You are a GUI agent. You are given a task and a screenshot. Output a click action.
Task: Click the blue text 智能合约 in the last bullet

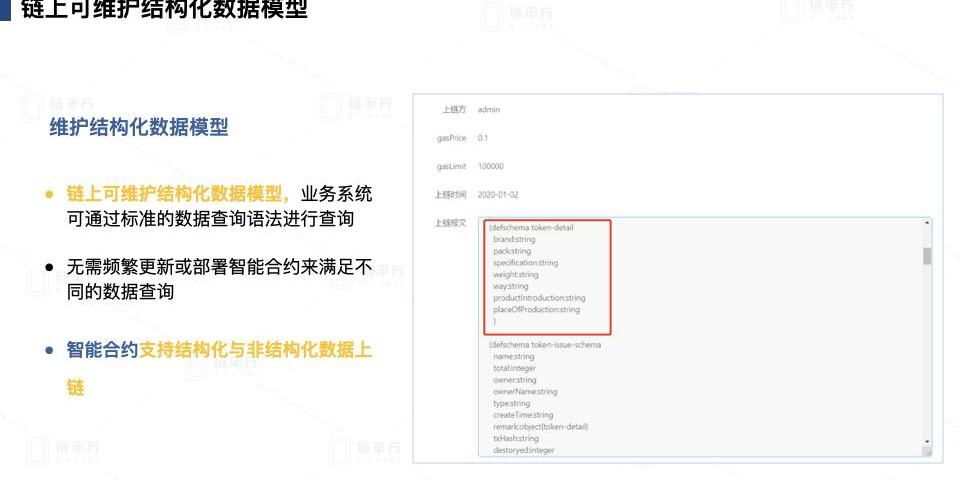click(x=102, y=350)
